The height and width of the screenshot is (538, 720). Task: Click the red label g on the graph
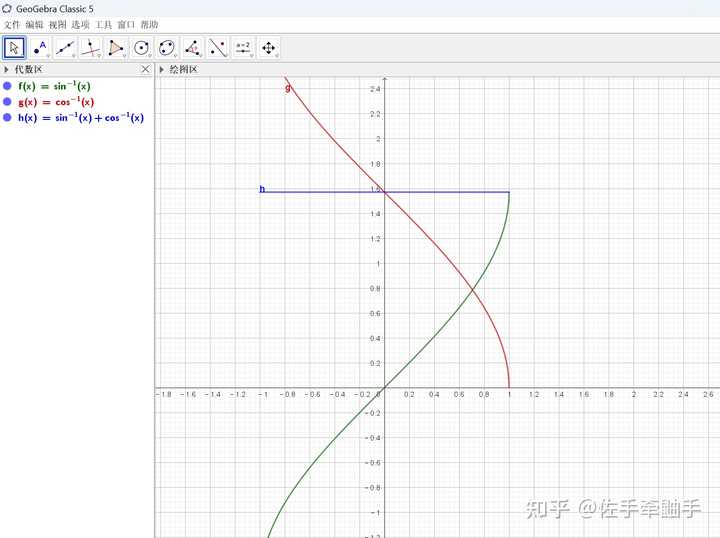[x=288, y=87]
